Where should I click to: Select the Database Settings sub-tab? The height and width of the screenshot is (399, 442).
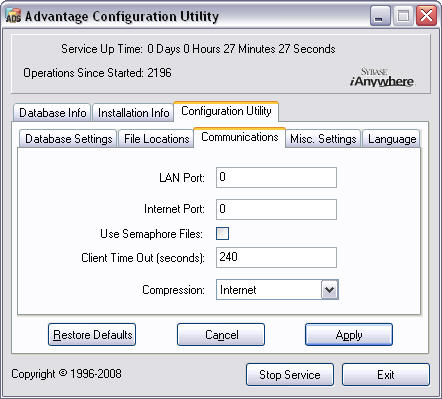point(68,139)
